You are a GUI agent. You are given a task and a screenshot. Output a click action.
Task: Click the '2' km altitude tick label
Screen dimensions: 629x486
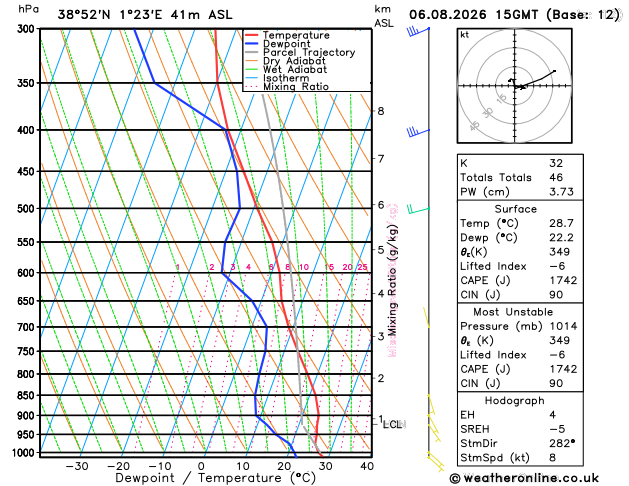tap(381, 378)
